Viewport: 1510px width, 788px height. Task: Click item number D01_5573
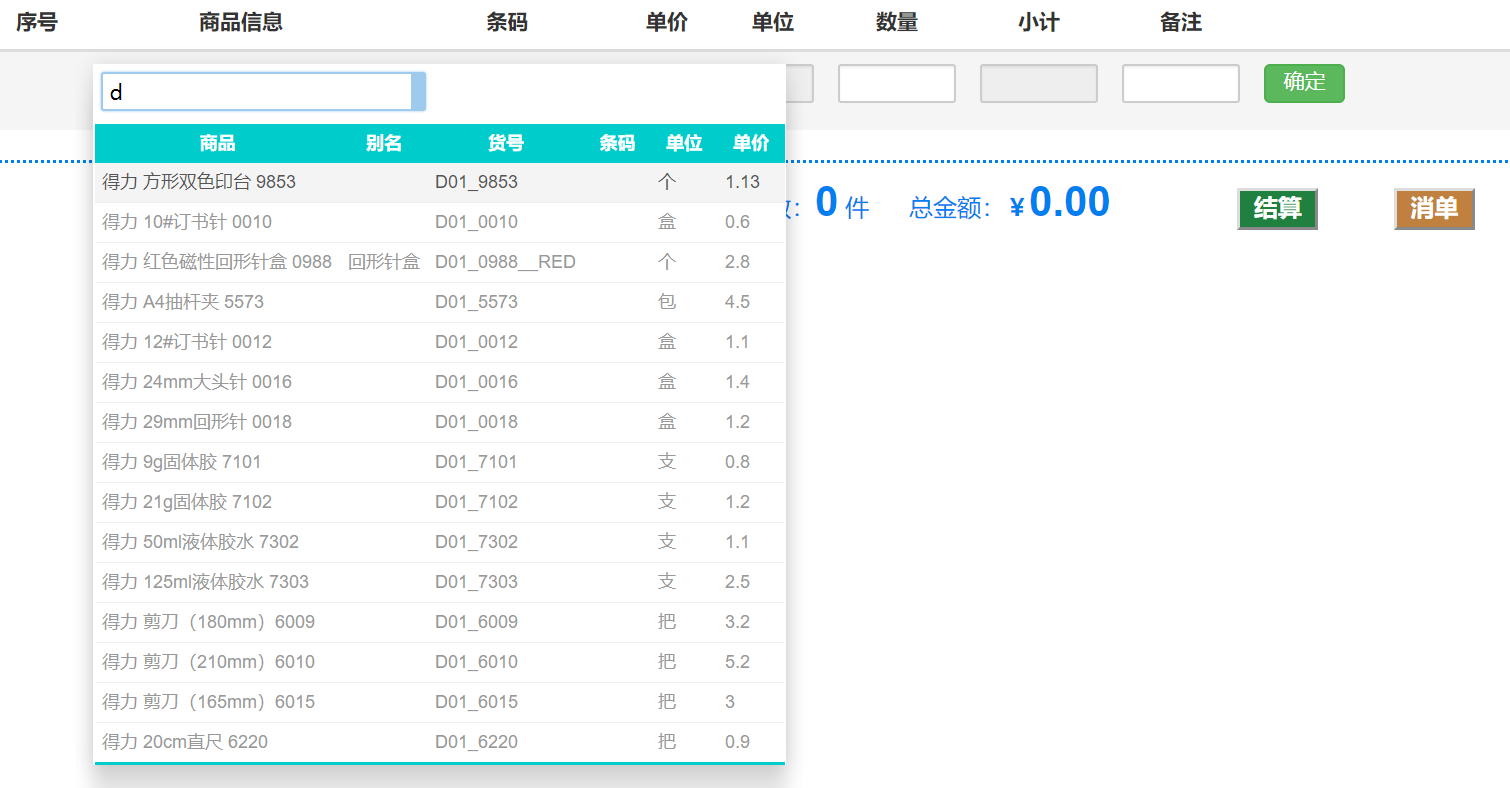coord(476,302)
